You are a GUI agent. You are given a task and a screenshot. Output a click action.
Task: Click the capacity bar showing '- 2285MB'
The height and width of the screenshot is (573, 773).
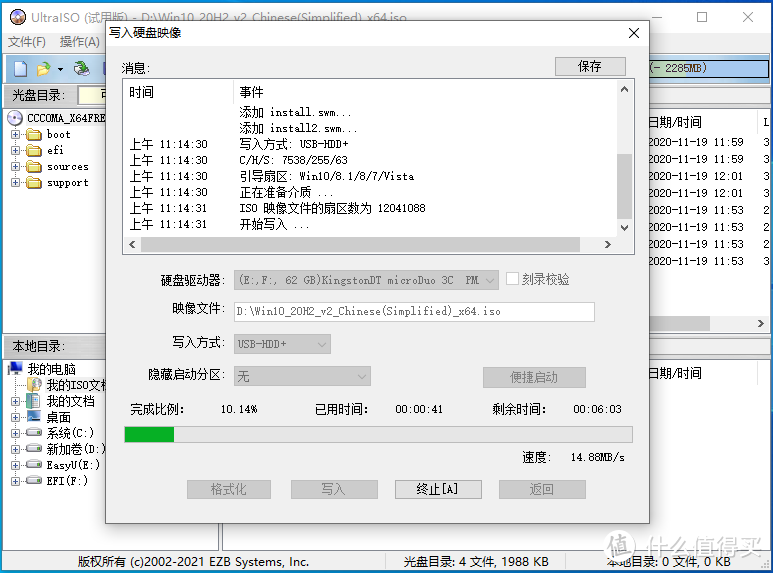709,68
